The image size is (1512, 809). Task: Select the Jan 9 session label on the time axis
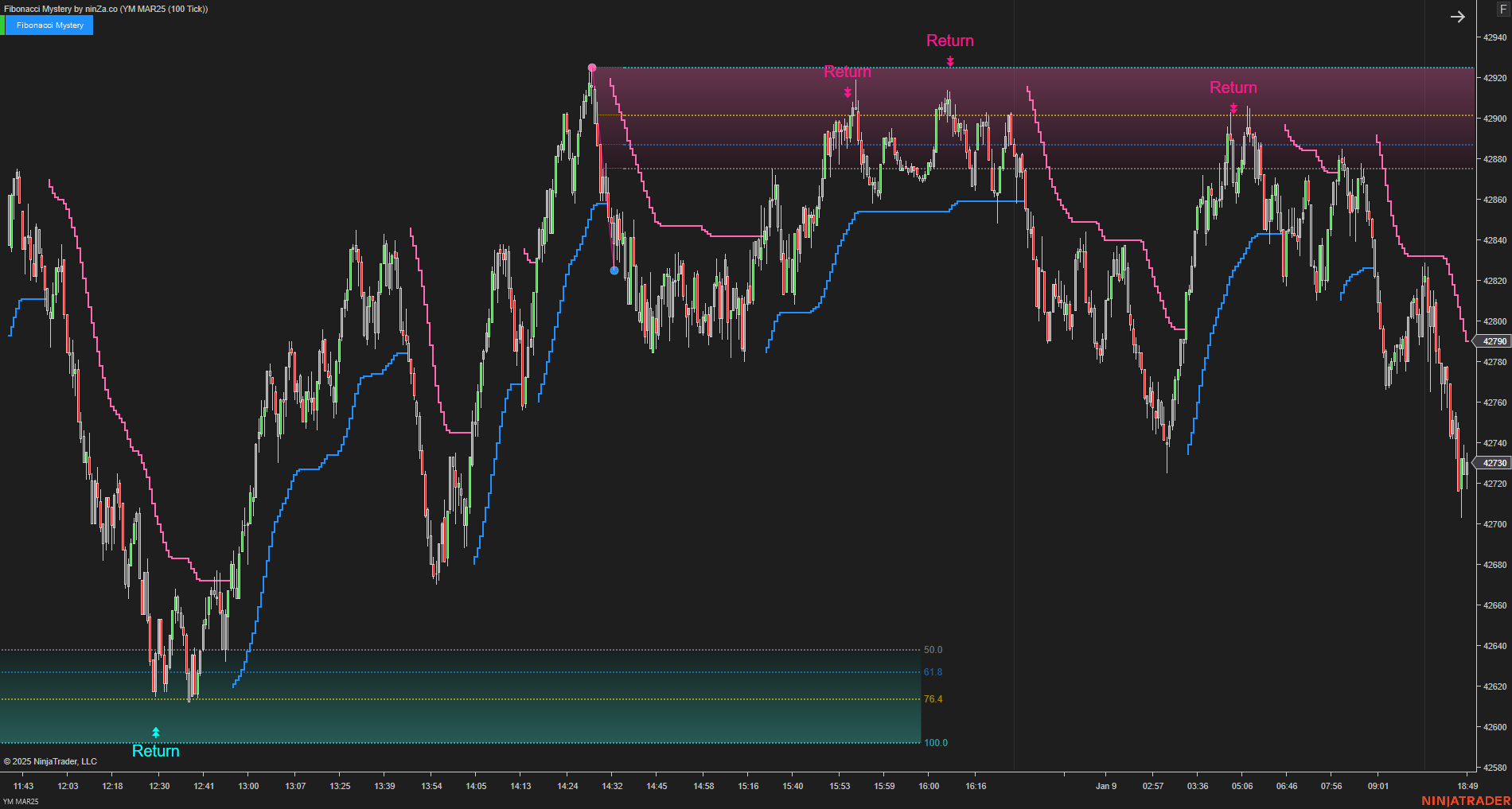pos(1106,786)
